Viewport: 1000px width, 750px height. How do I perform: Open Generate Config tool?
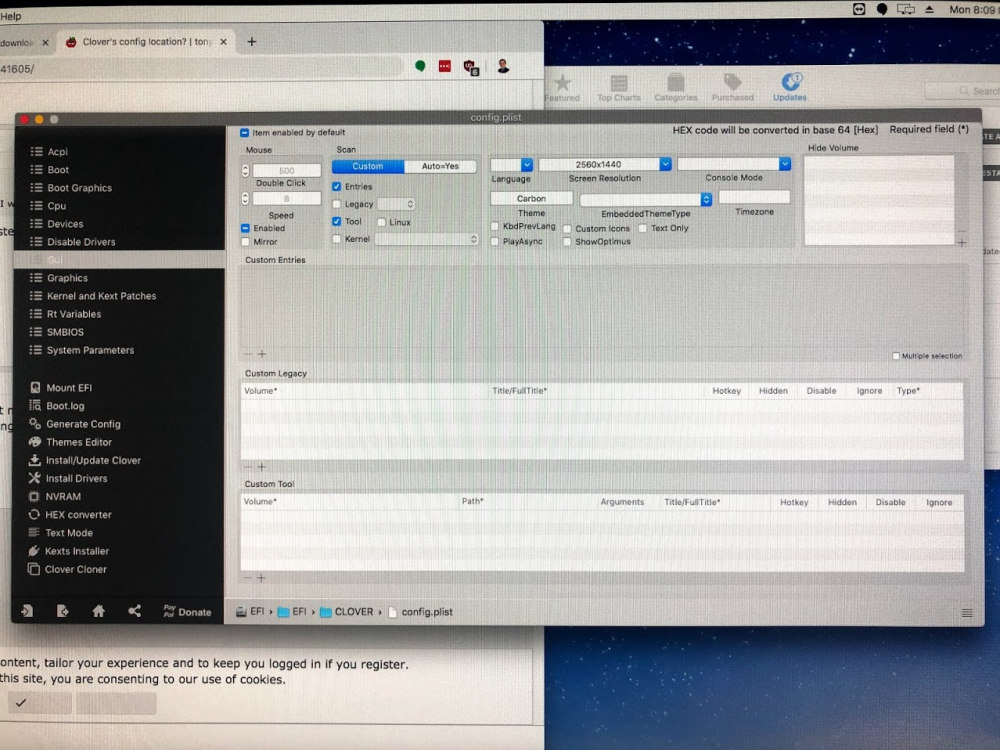pos(75,424)
